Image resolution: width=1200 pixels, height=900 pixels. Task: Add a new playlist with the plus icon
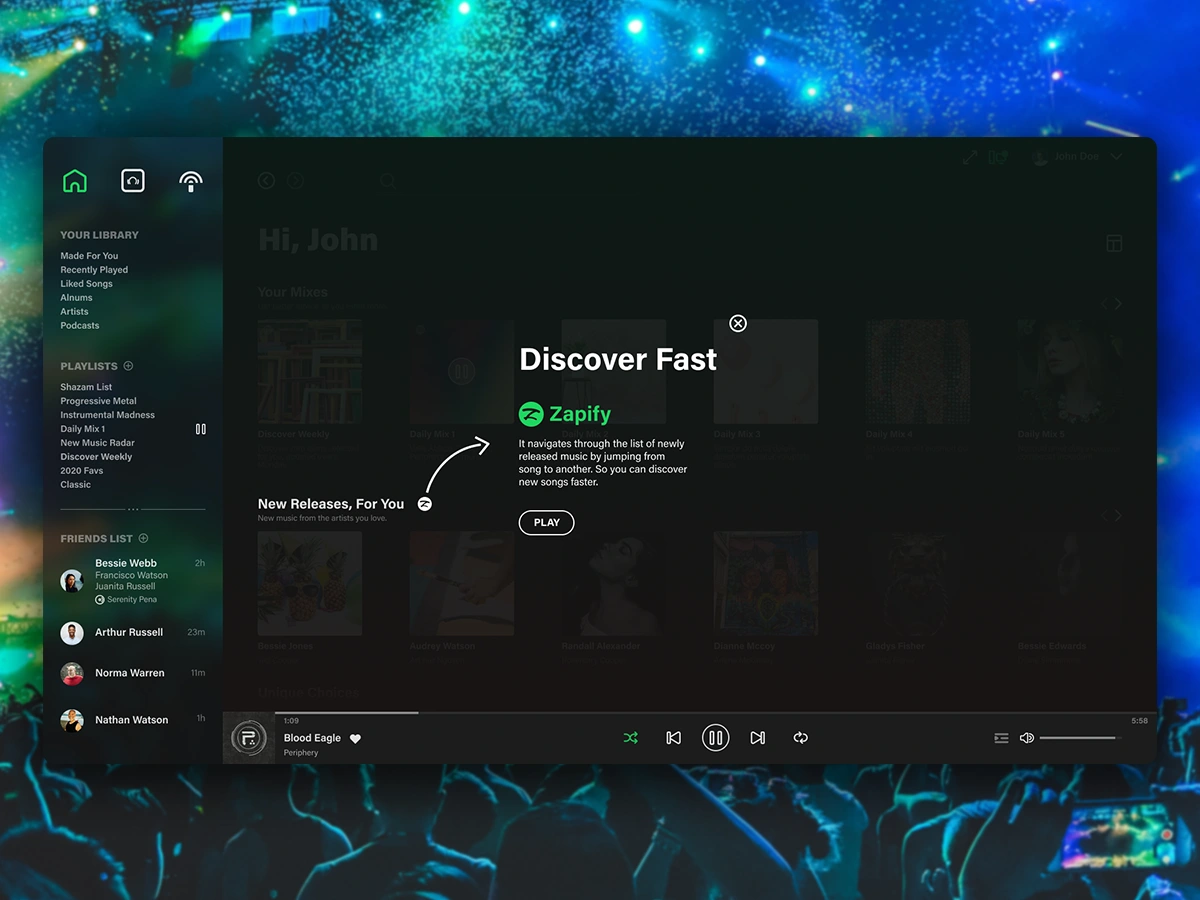(x=128, y=366)
